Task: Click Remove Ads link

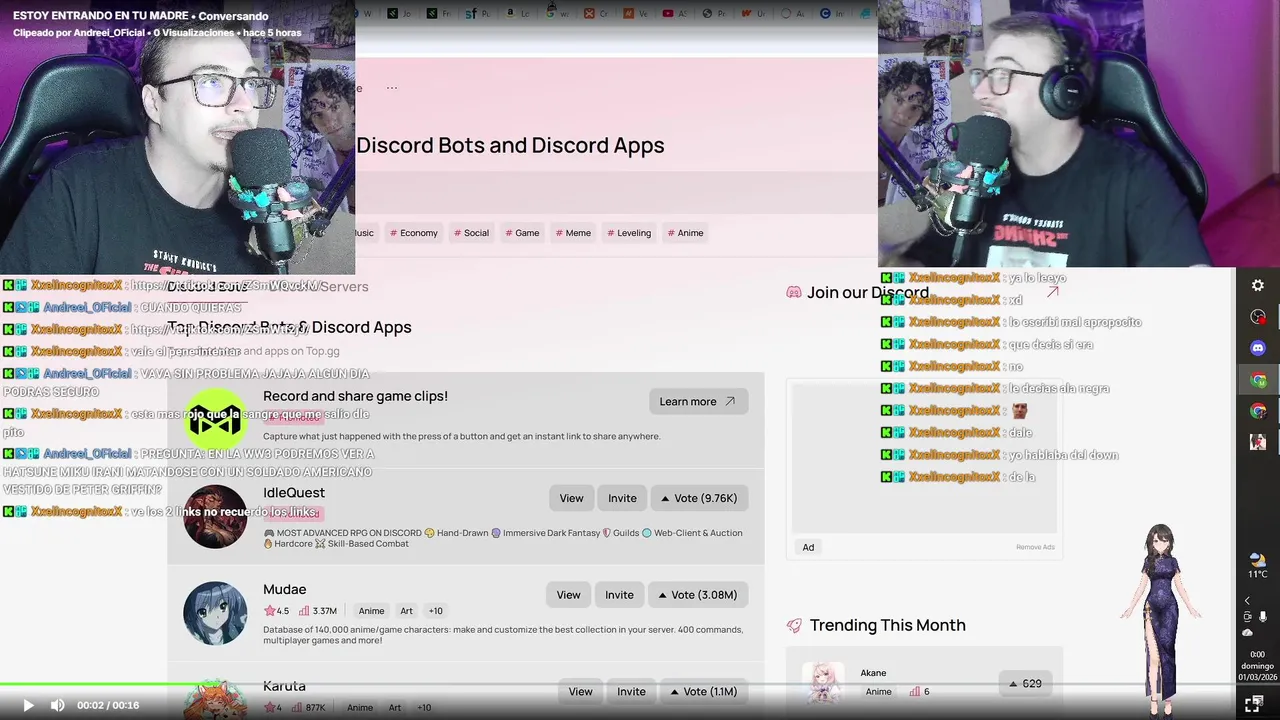Action: point(1035,547)
